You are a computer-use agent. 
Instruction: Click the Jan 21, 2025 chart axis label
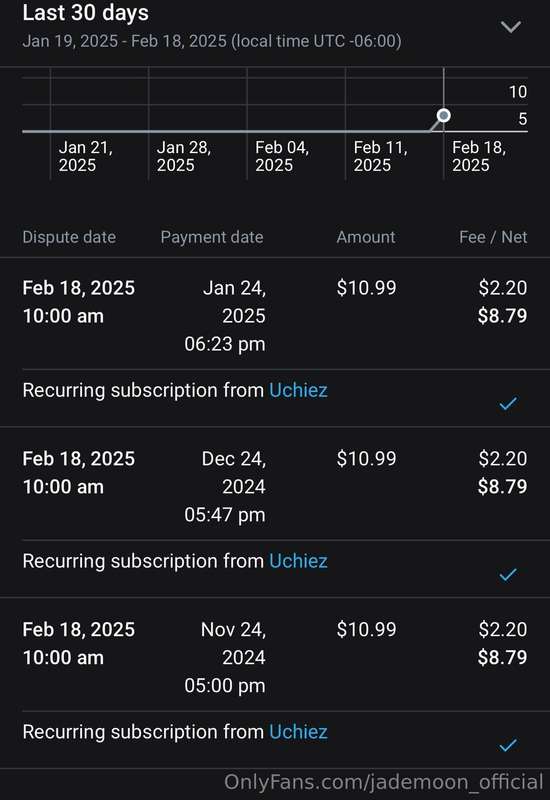tap(85, 156)
